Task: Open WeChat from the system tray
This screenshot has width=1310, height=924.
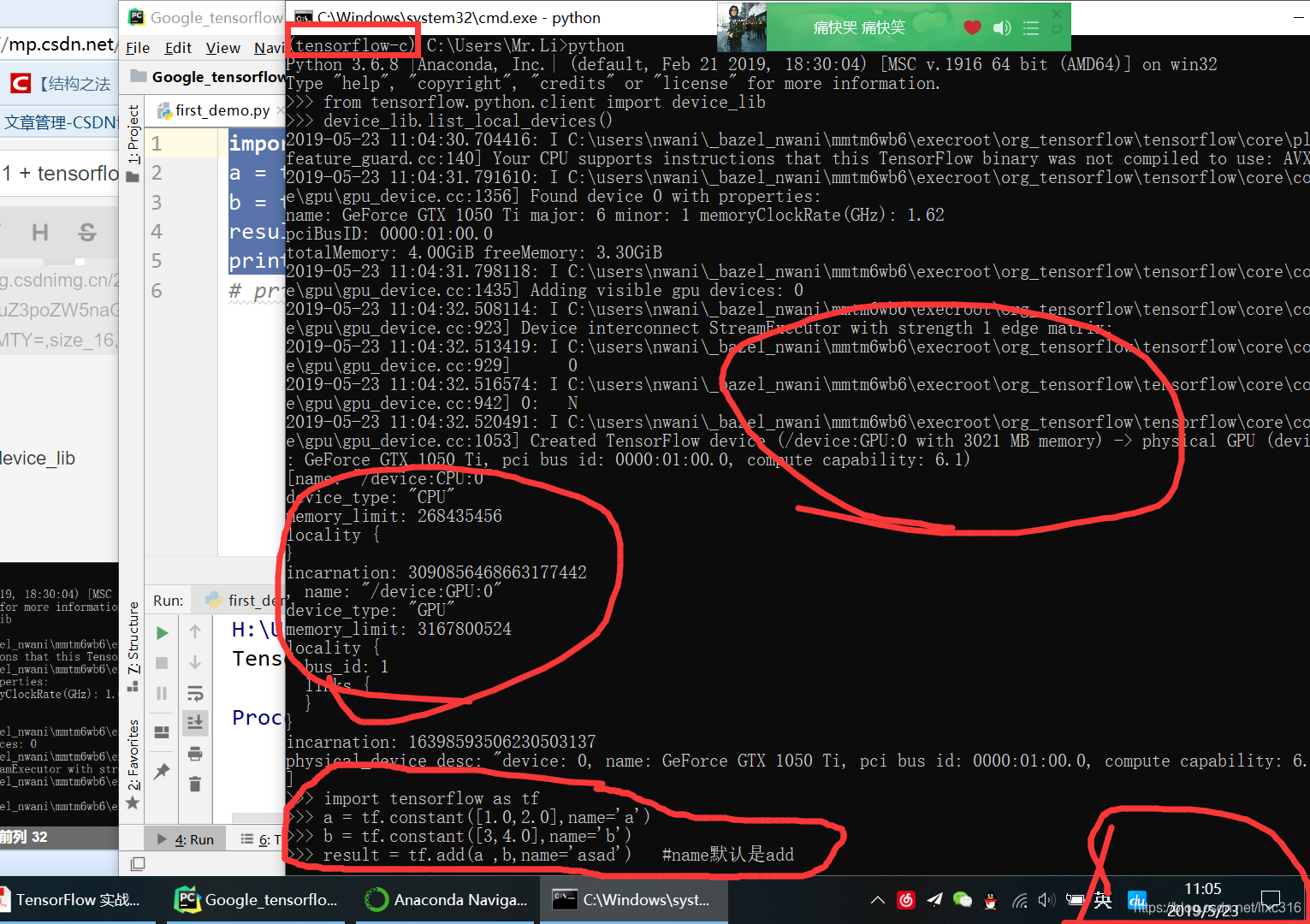Action: 963,899
